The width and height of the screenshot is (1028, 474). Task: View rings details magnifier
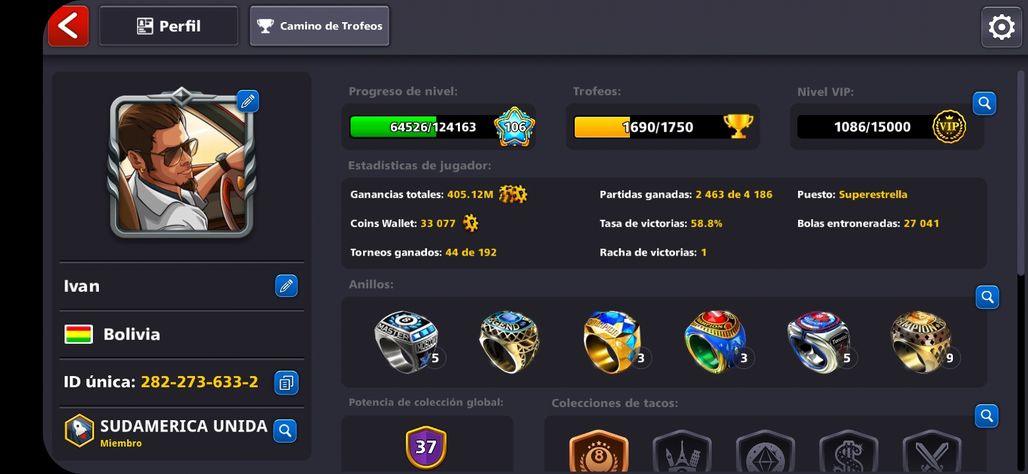tap(987, 297)
